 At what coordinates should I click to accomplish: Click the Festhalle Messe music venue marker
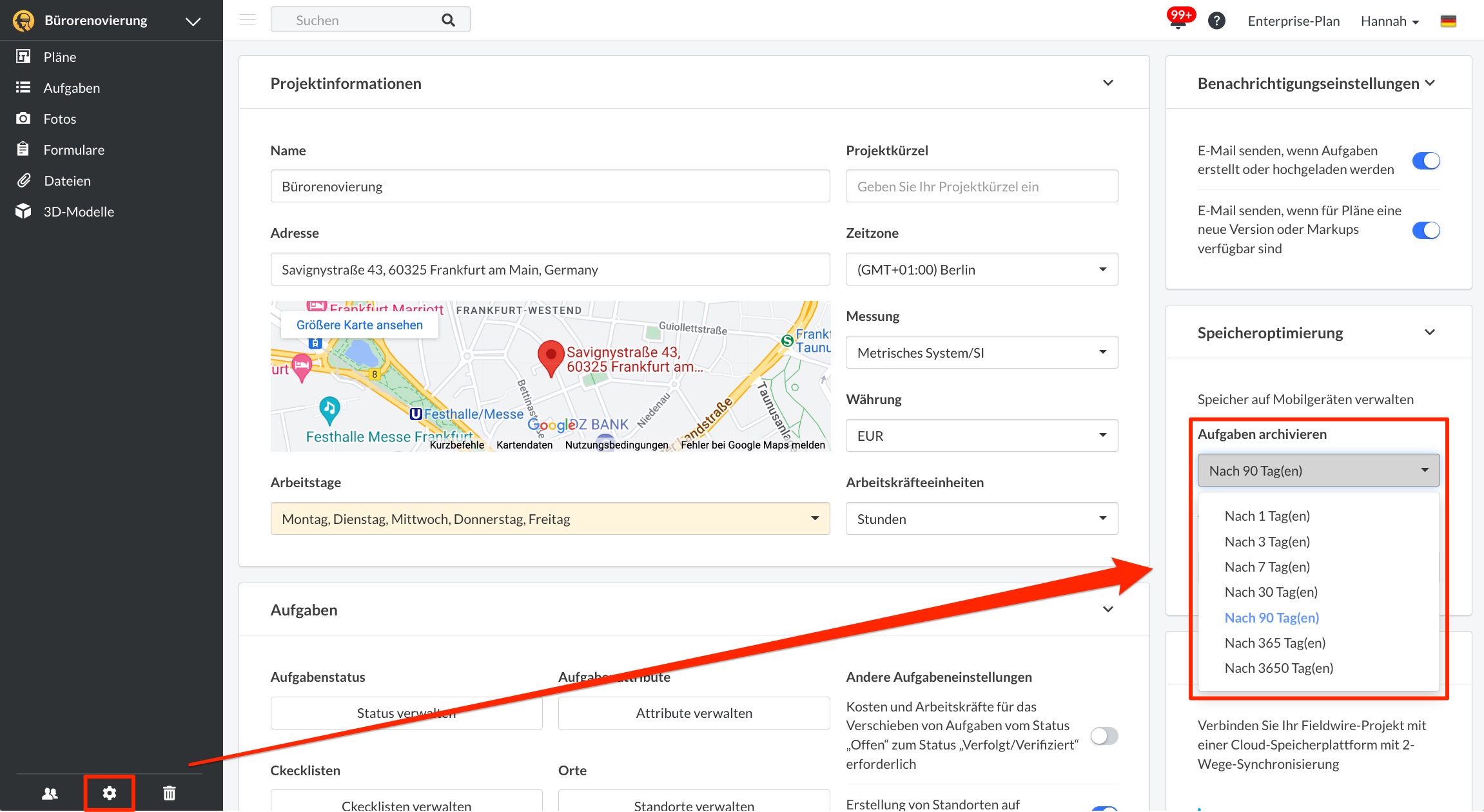[x=329, y=410]
